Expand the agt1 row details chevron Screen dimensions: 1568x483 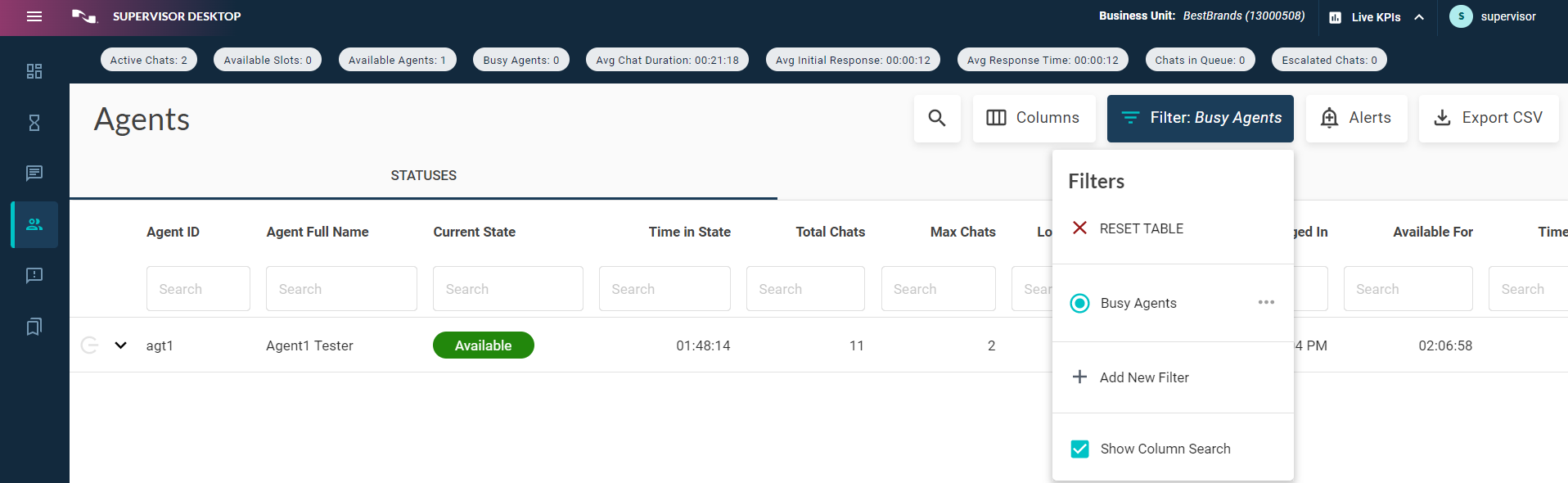pos(121,345)
